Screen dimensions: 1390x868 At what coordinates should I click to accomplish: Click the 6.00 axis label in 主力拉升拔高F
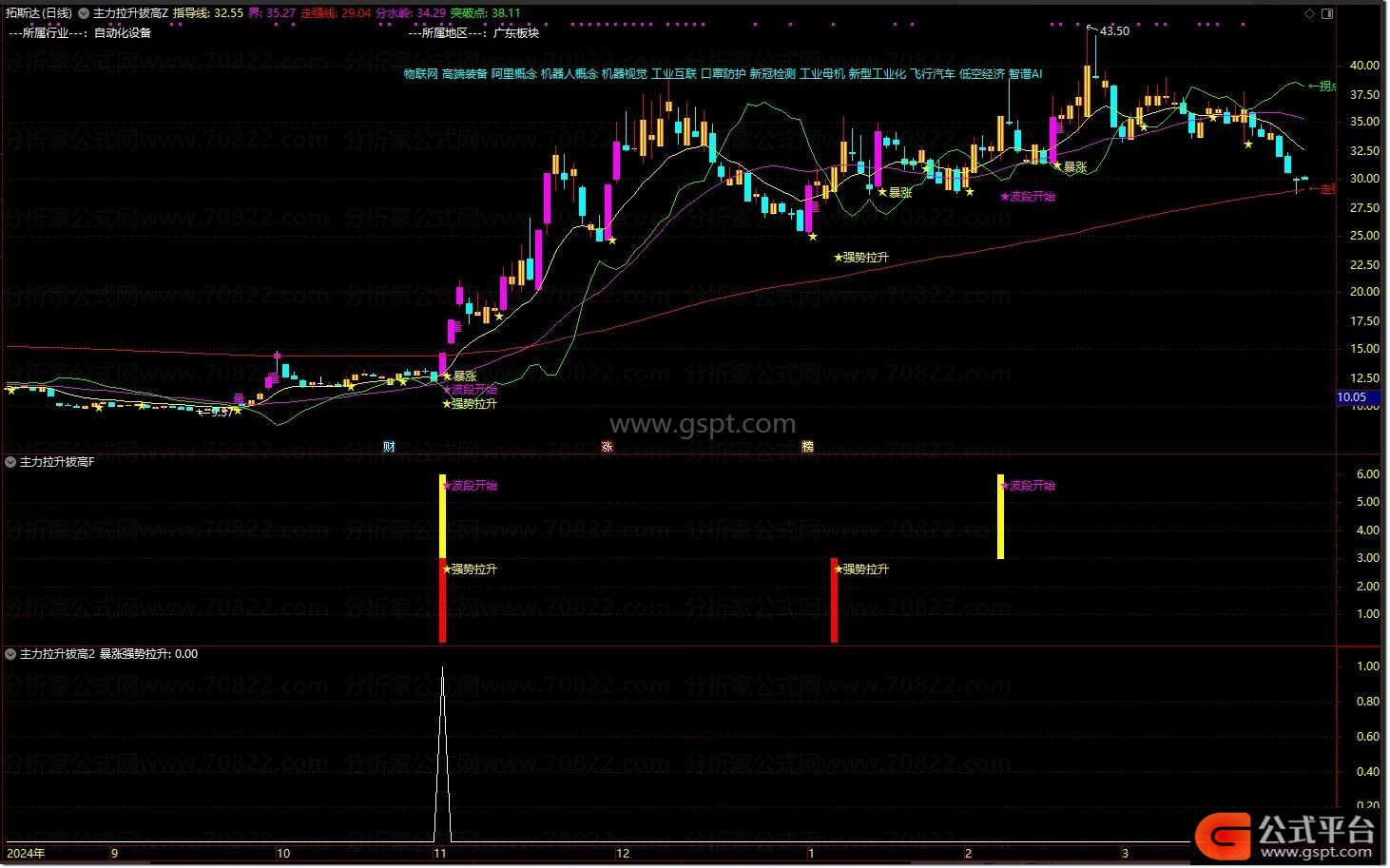click(1367, 473)
